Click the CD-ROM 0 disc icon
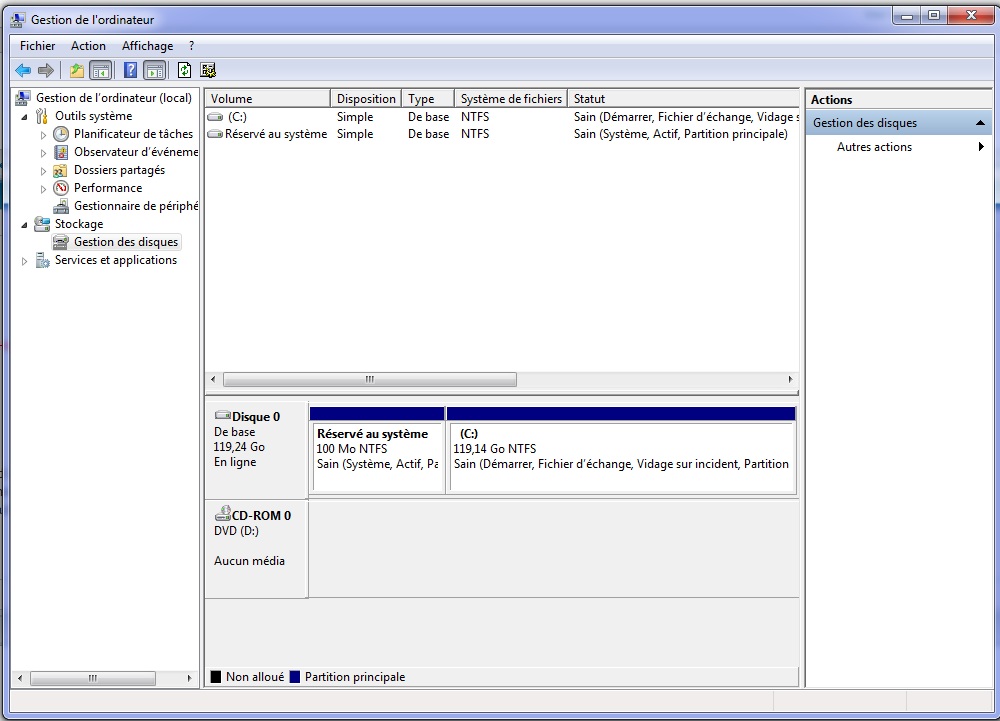This screenshot has width=1000, height=721. click(223, 513)
